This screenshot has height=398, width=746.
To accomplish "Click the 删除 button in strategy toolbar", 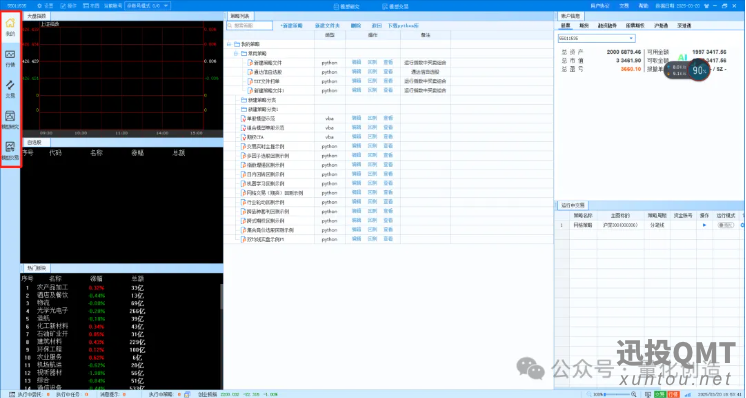I will [356, 26].
